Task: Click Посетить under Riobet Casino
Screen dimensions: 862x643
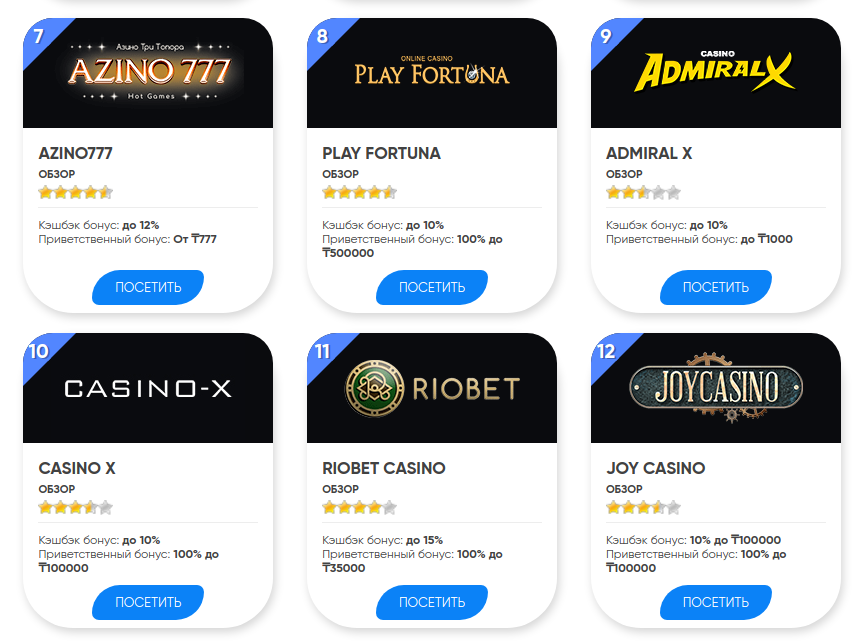Action: [x=432, y=602]
